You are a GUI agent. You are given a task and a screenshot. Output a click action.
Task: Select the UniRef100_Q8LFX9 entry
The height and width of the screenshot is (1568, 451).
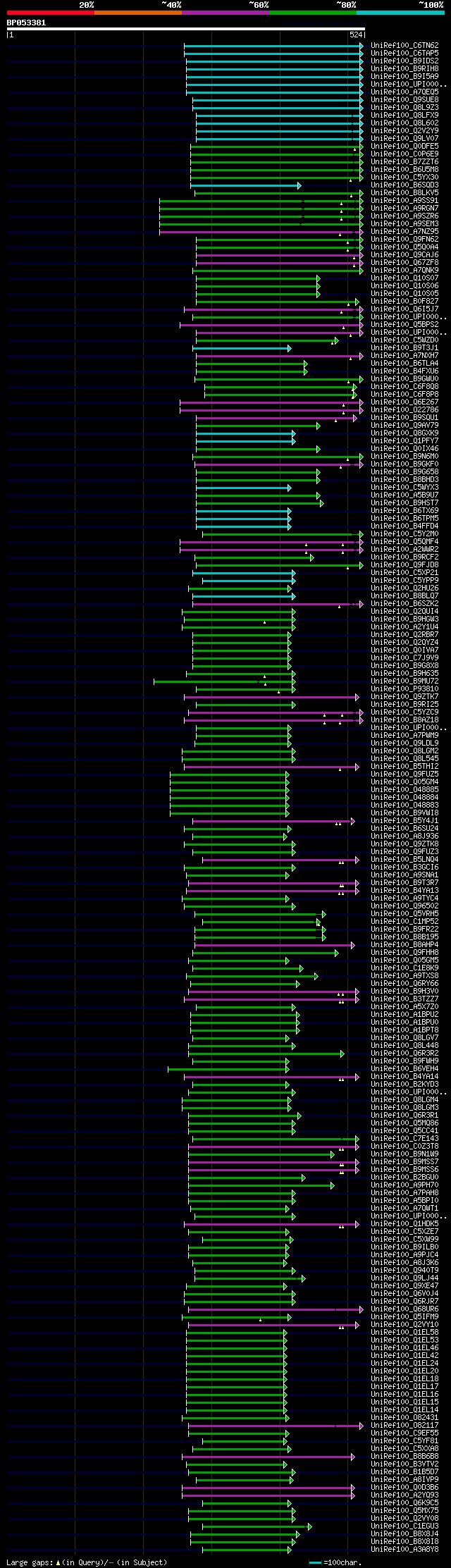(404, 116)
